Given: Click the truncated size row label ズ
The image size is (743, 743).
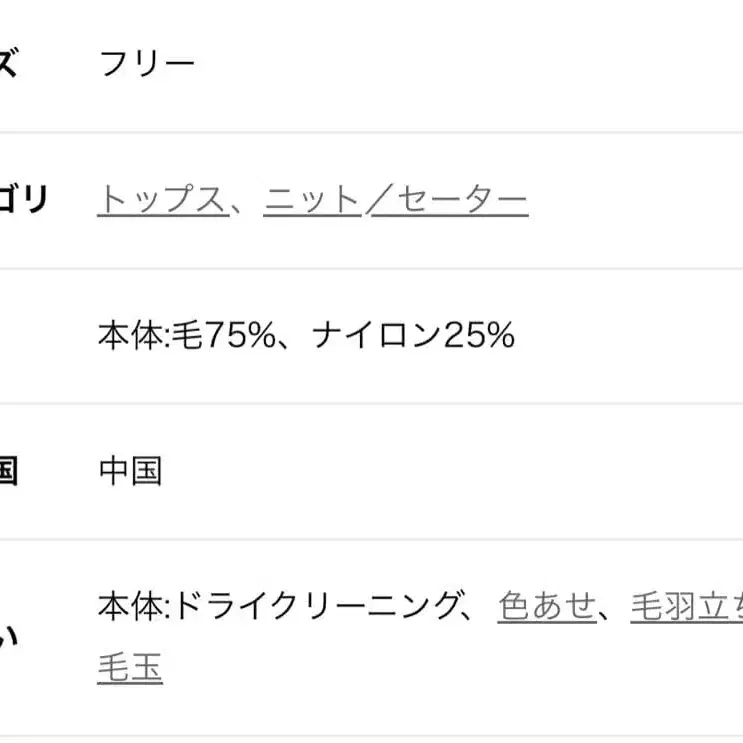Looking at the screenshot, I should click(8, 65).
